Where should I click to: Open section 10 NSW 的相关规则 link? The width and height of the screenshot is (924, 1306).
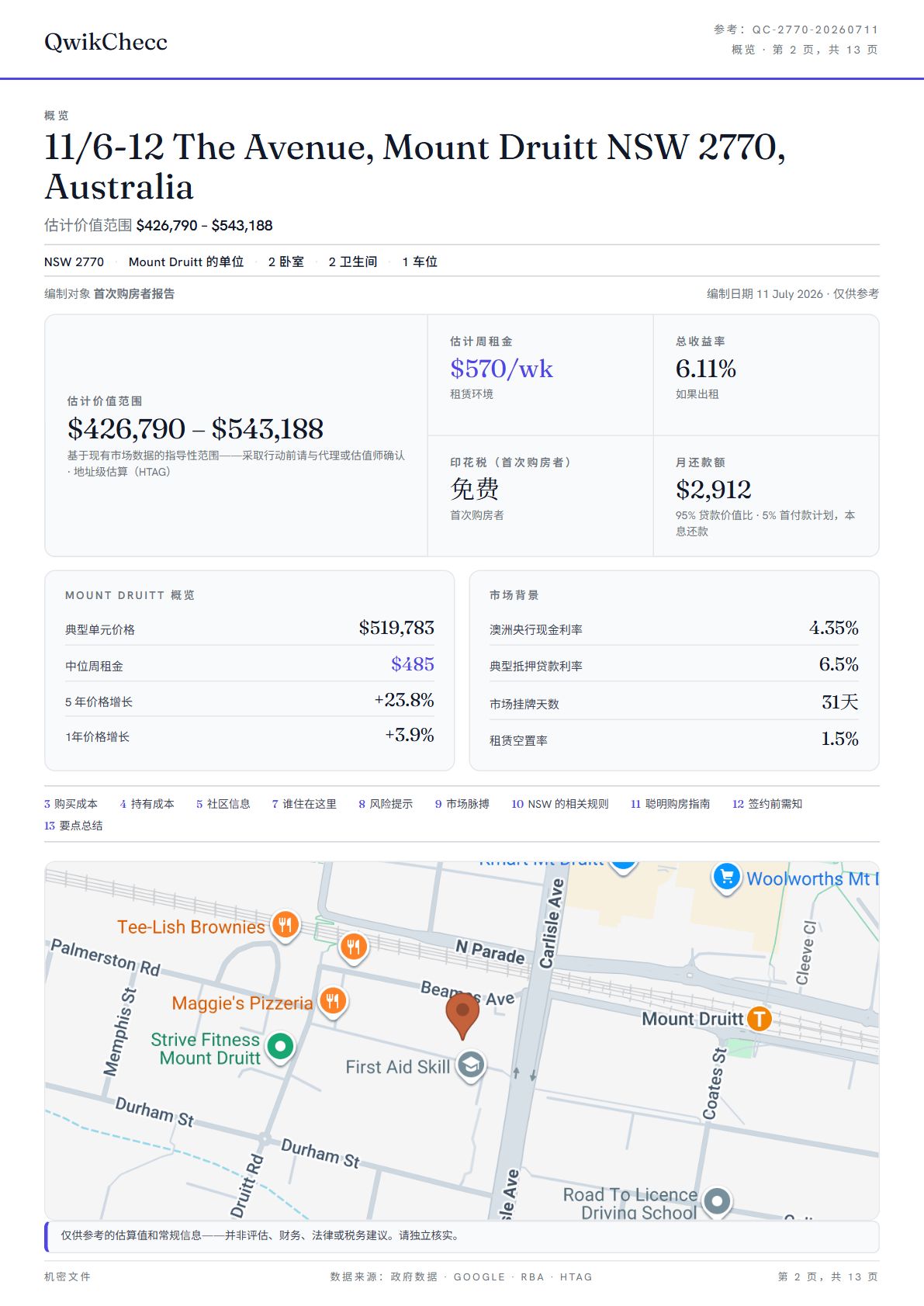pyautogui.click(x=560, y=804)
